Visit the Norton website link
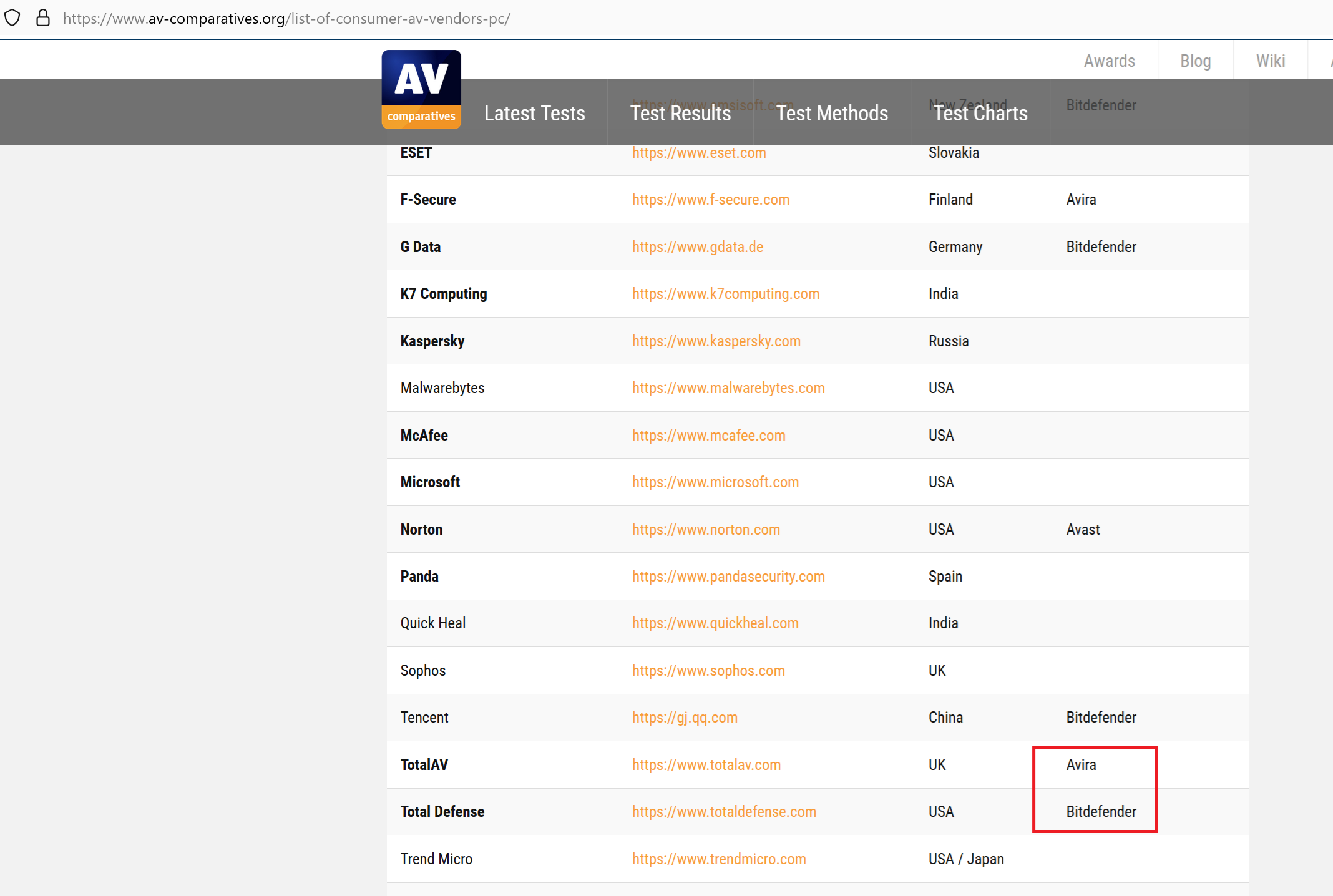Viewport: 1333px width, 896px height. coord(706,530)
